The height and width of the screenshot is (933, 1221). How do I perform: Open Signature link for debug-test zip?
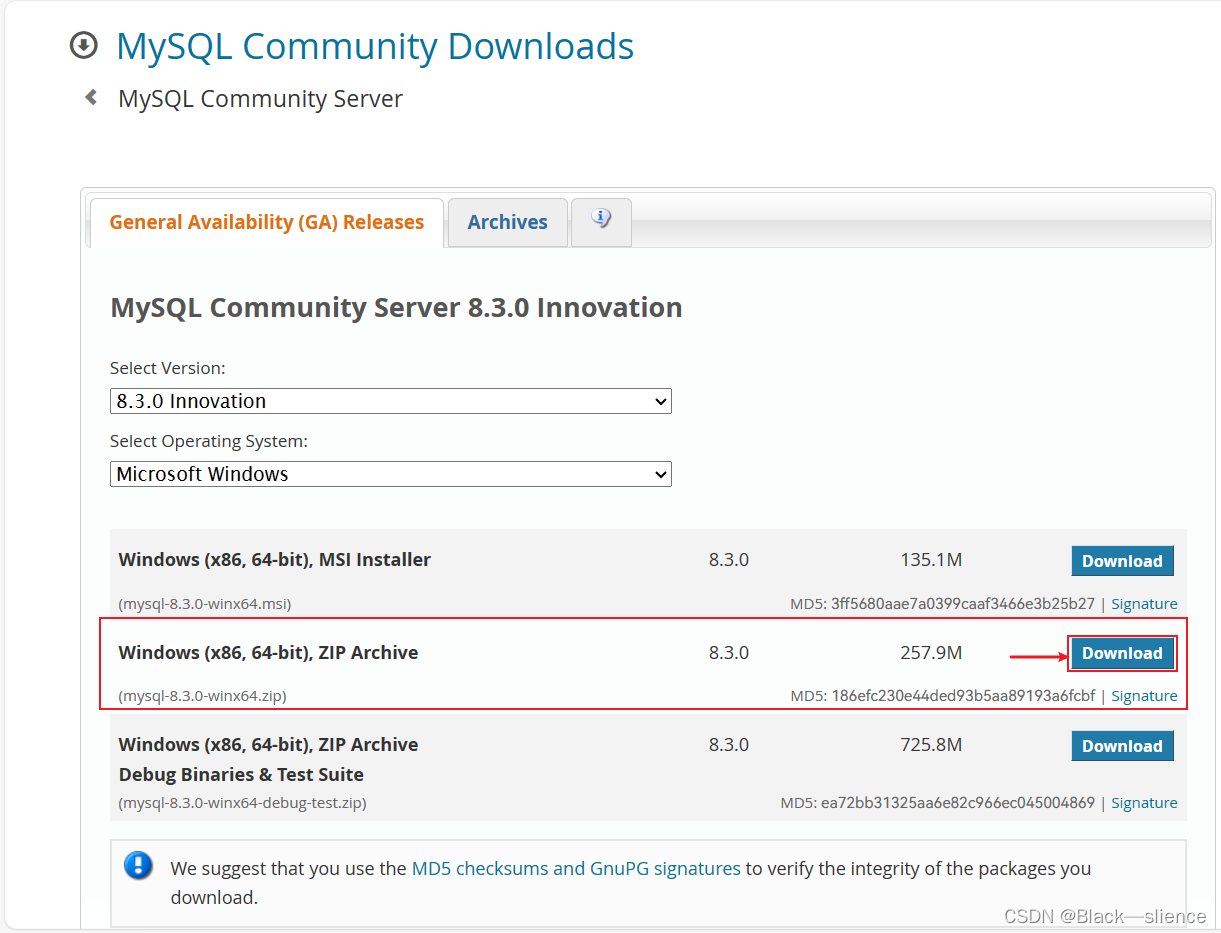click(x=1144, y=803)
